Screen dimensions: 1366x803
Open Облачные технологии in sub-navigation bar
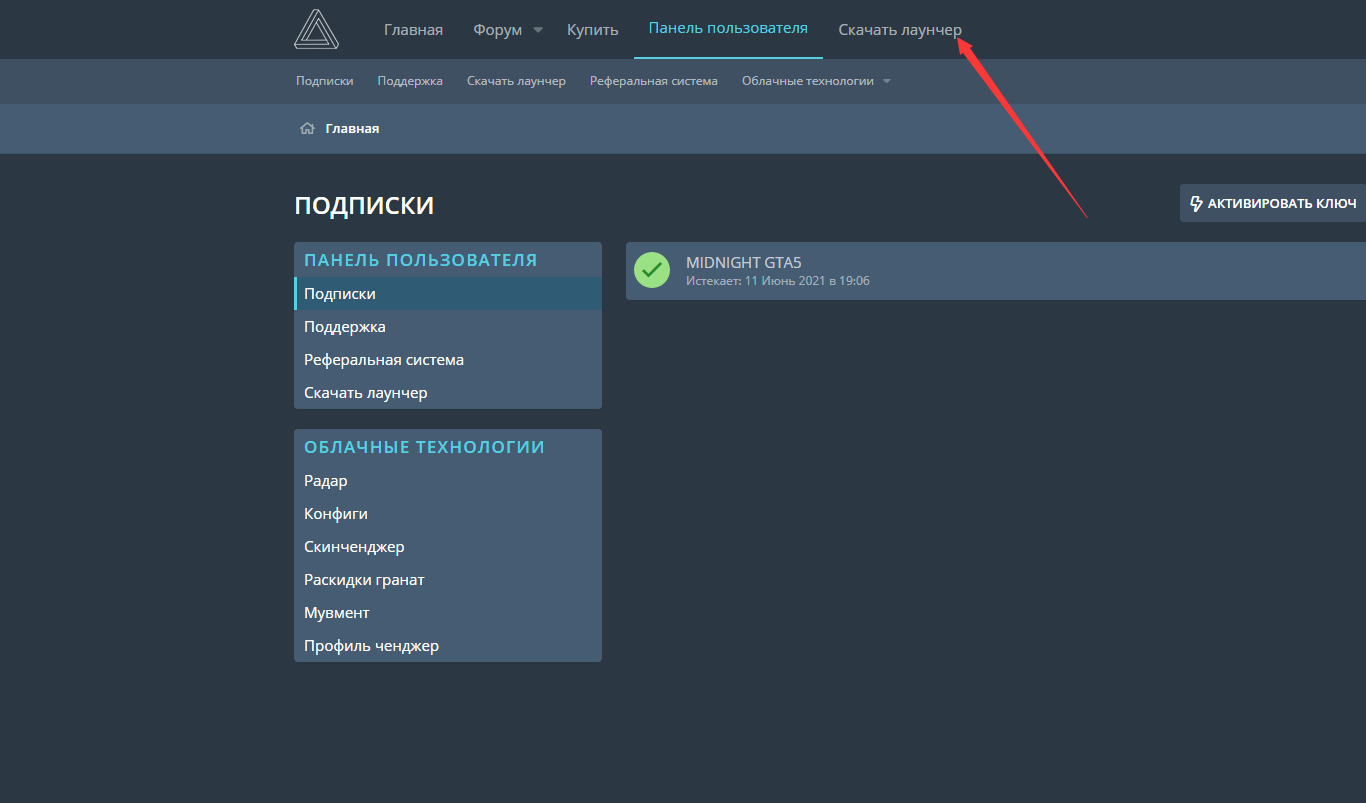click(x=808, y=81)
